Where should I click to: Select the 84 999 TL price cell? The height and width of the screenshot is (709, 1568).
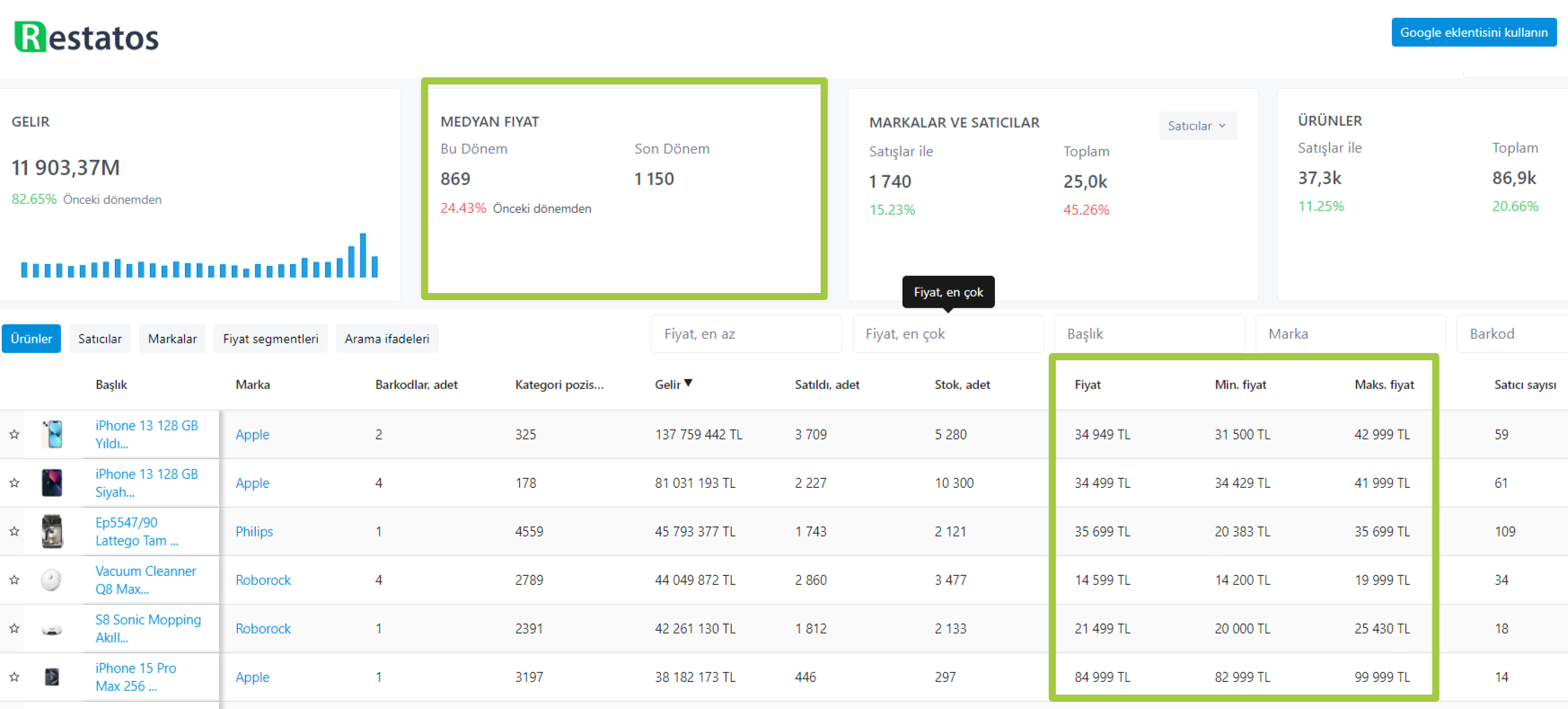[x=1103, y=677]
